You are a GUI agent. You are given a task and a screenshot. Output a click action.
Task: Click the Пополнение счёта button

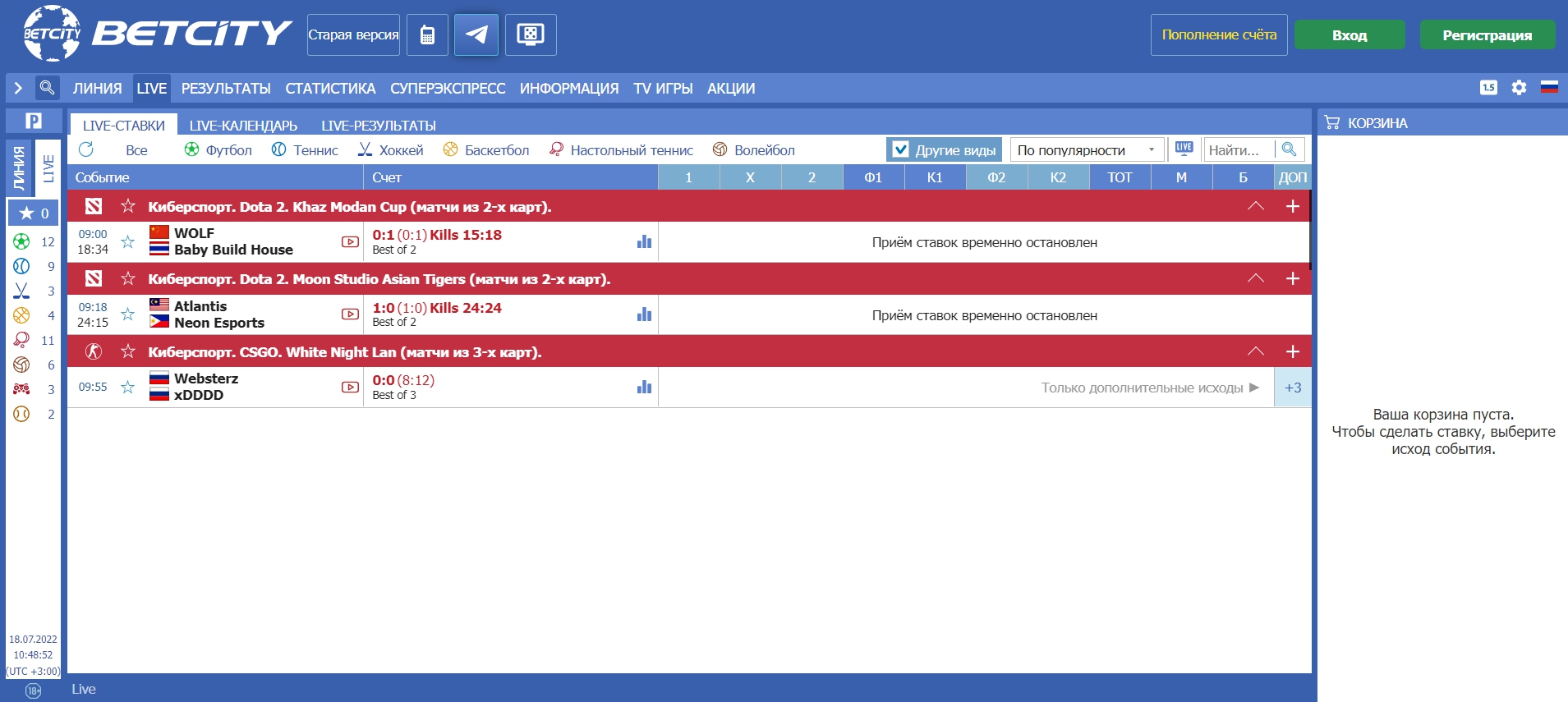tap(1218, 35)
